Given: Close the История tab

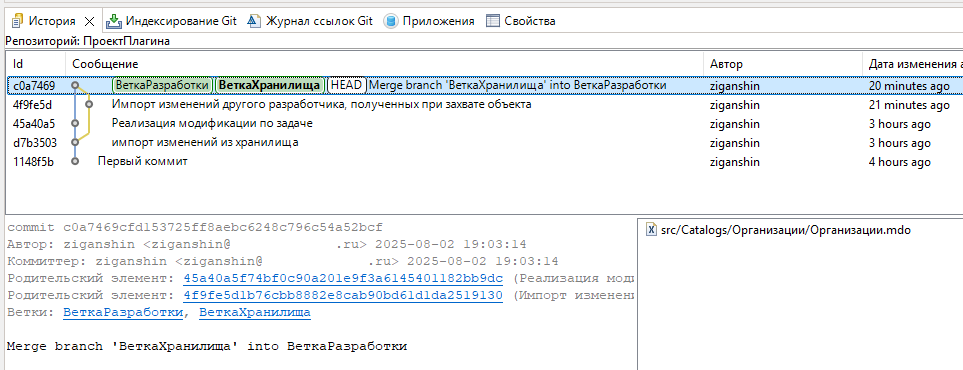Looking at the screenshot, I should coord(89,22).
